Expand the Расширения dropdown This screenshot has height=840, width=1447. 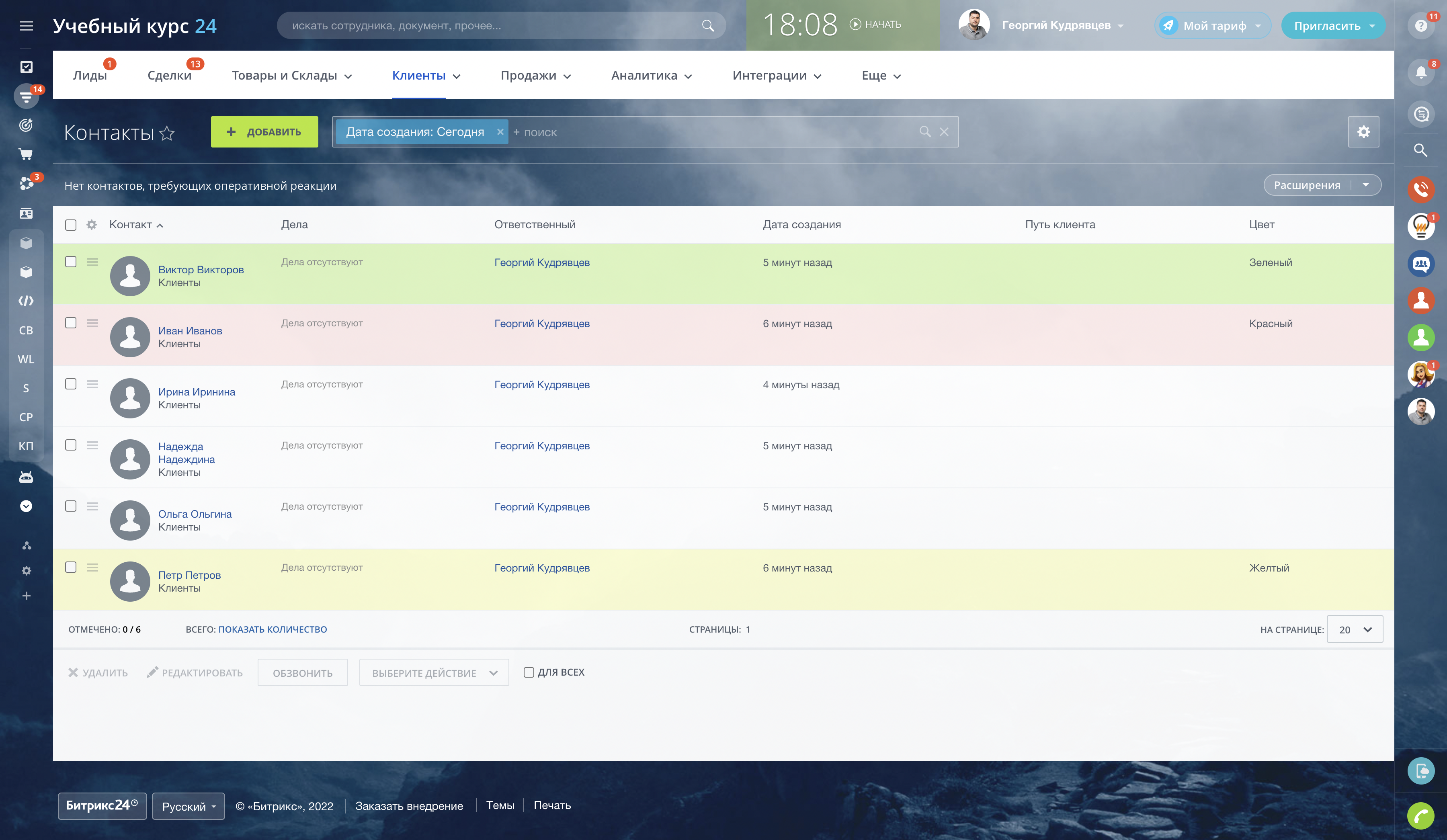[1365, 185]
